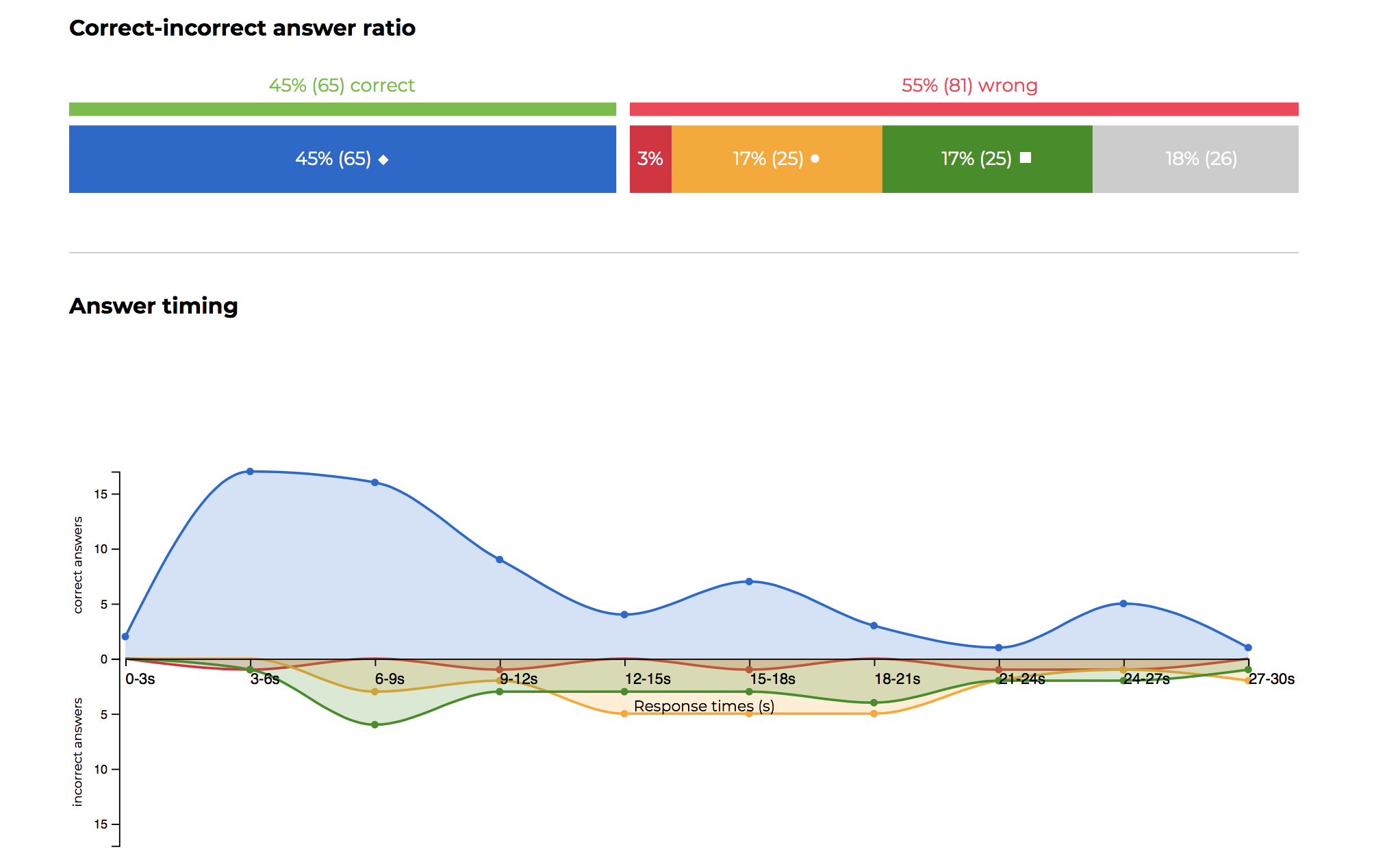Screen dimensions: 1400x862
Task: Click the 0-3s axis label
Action: [140, 679]
